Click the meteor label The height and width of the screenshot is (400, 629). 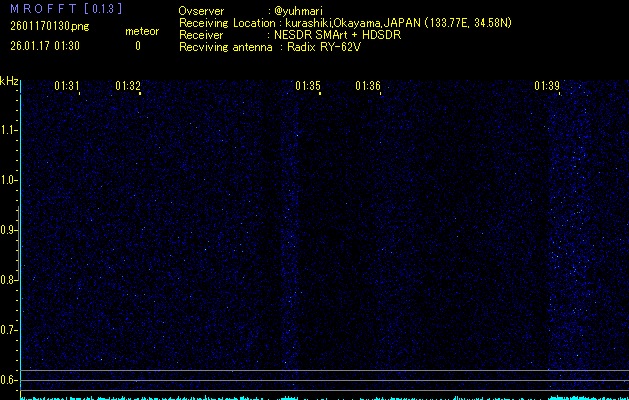[x=142, y=31]
